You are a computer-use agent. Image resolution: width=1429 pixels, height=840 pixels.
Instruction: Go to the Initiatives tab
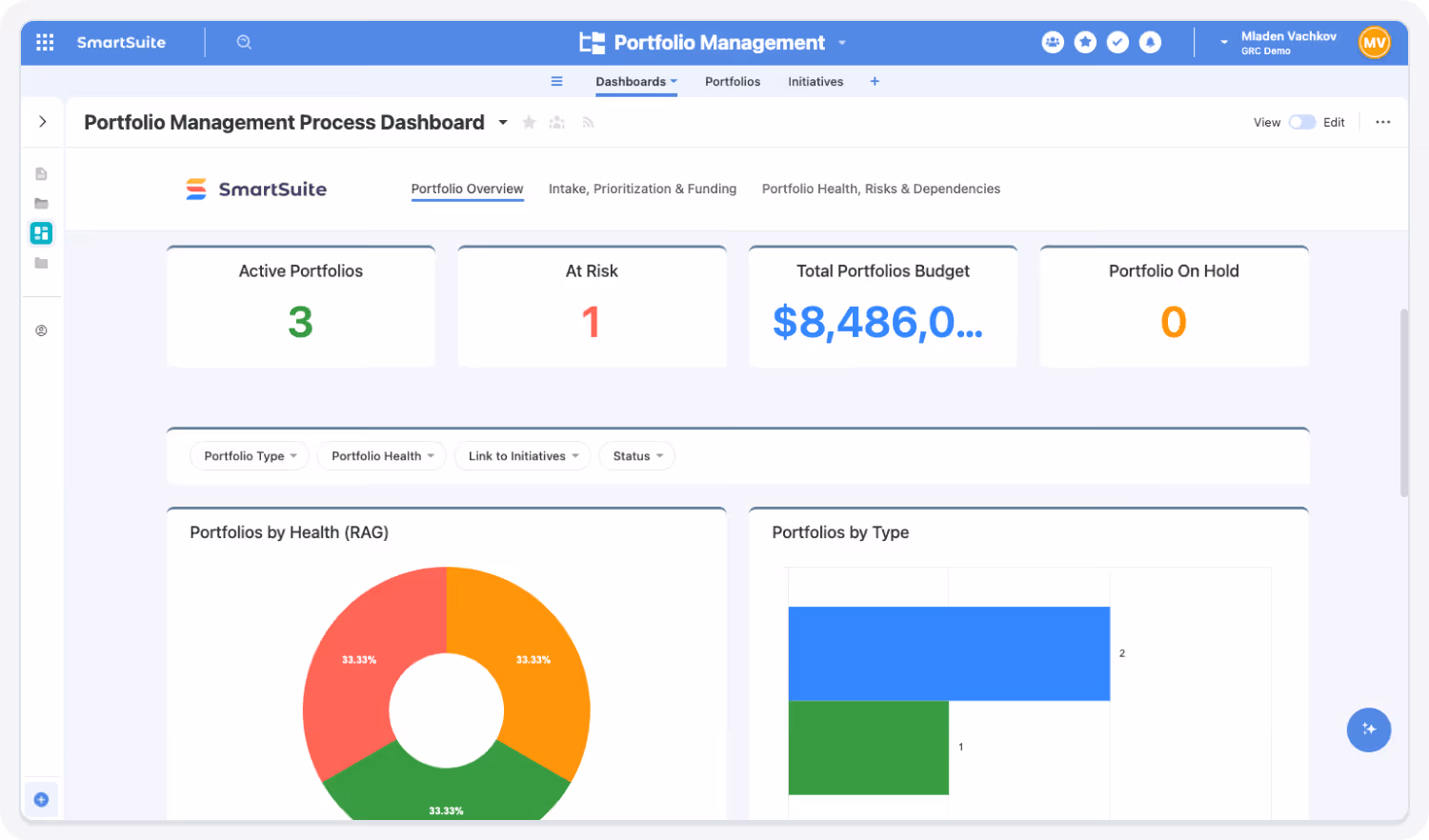click(815, 82)
